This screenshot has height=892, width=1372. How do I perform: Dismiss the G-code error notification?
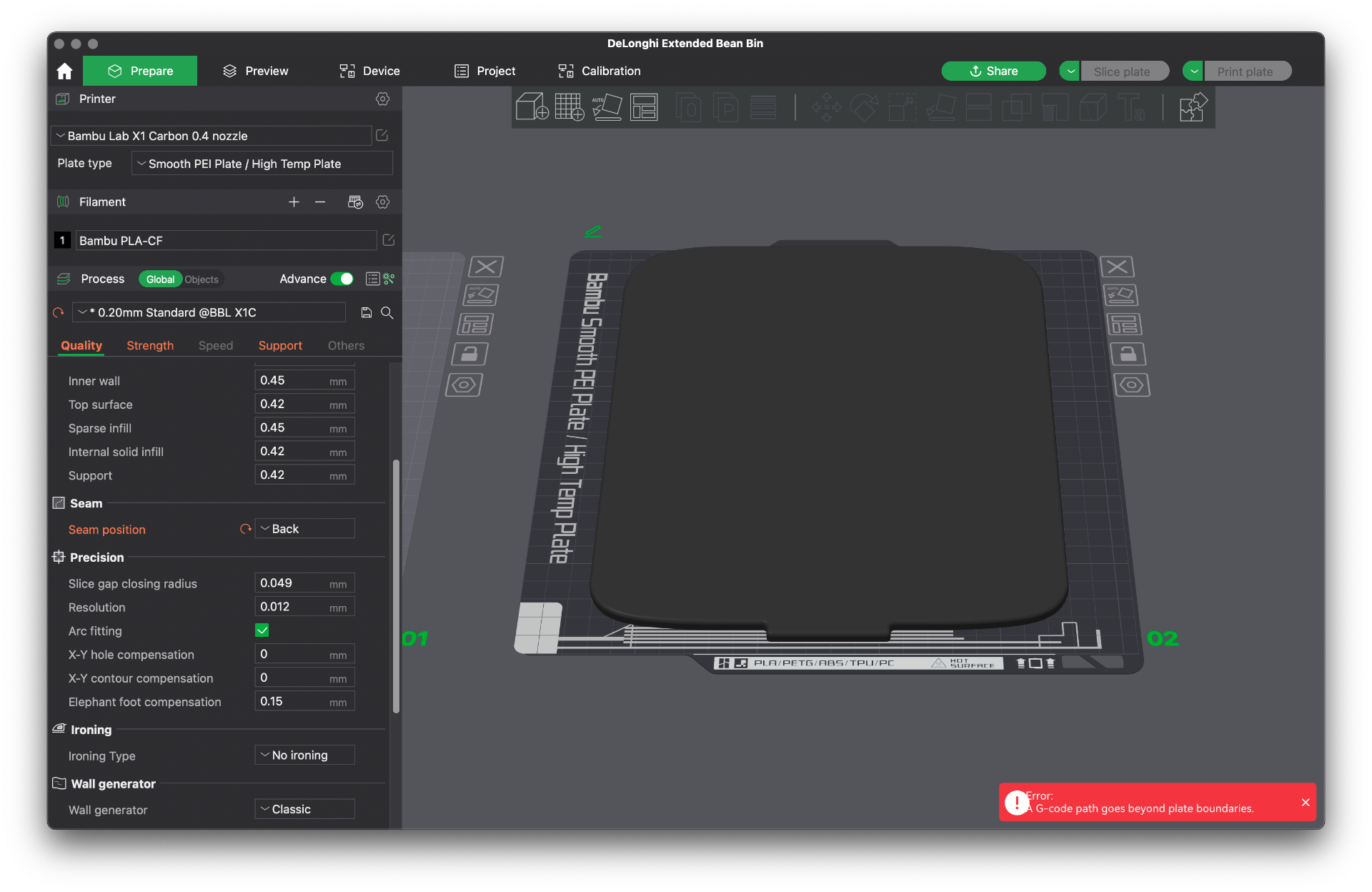pyautogui.click(x=1306, y=802)
